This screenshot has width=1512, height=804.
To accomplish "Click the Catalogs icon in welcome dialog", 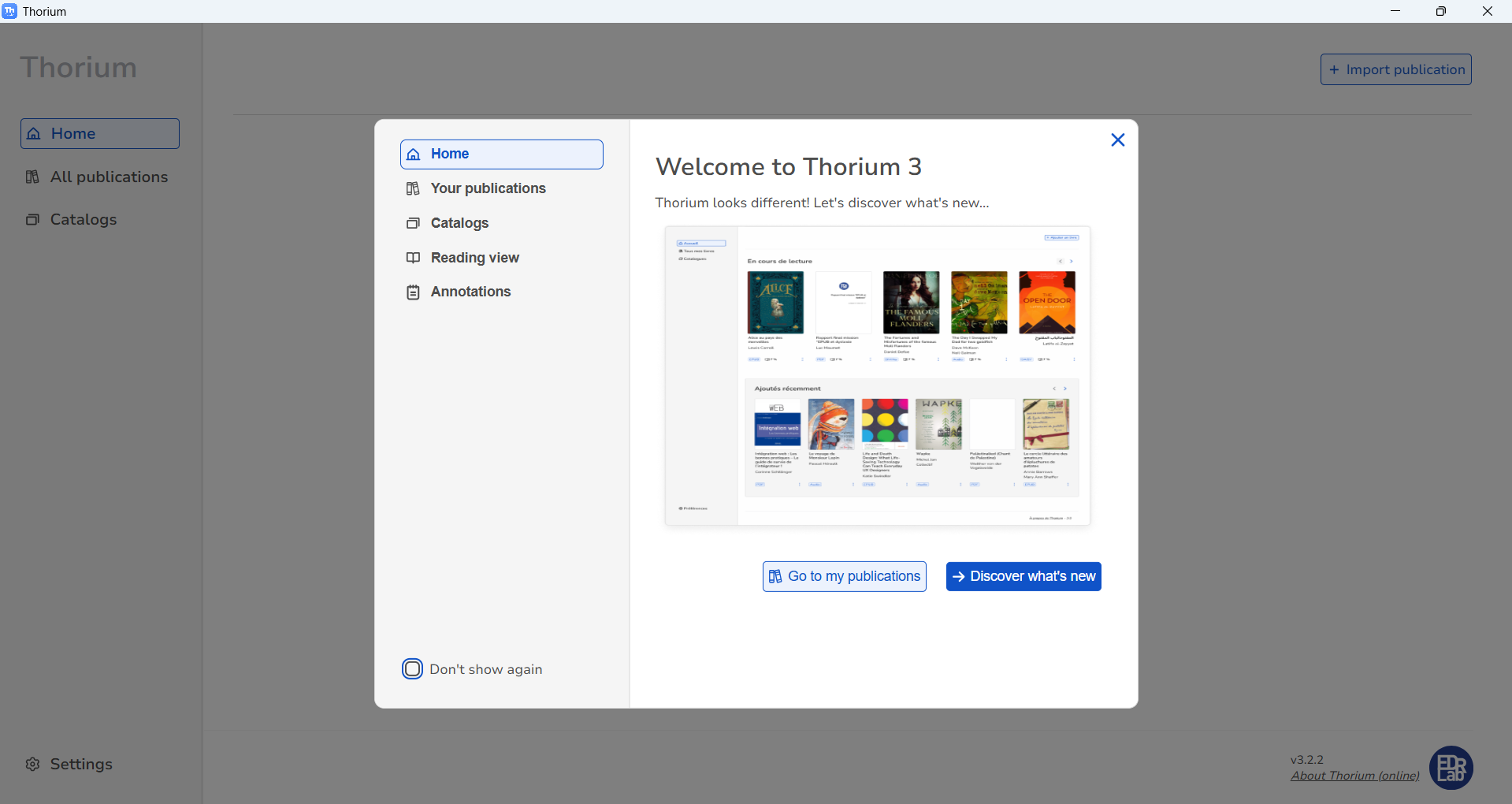I will (x=413, y=223).
